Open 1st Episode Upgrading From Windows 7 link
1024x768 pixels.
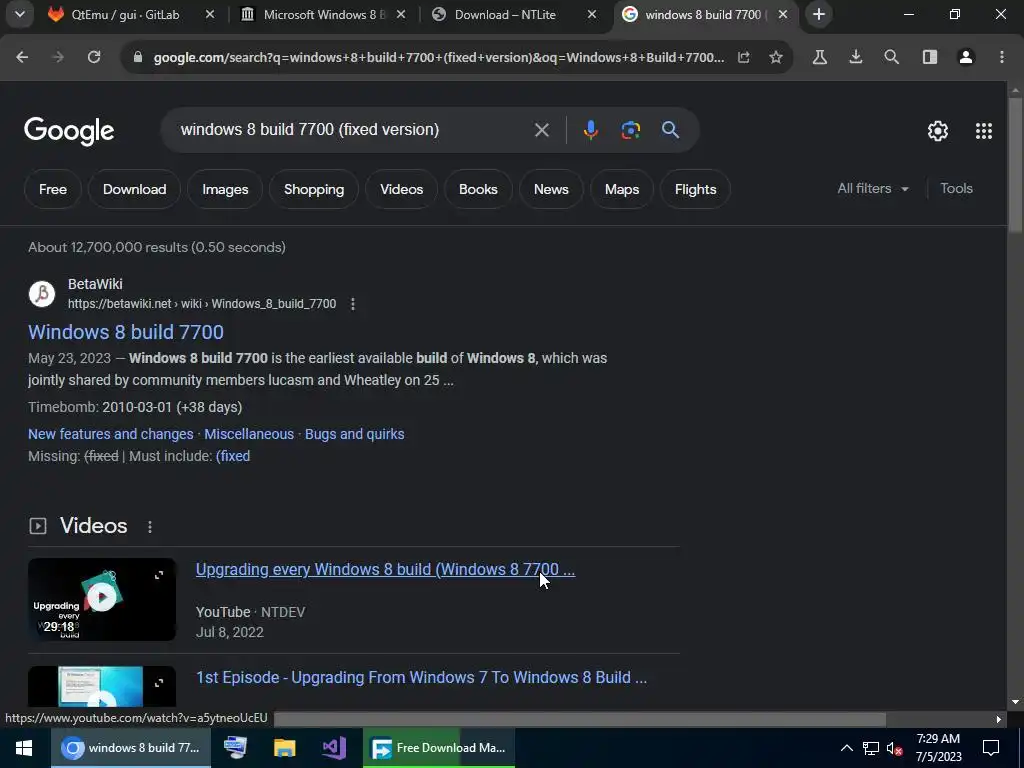pos(421,677)
